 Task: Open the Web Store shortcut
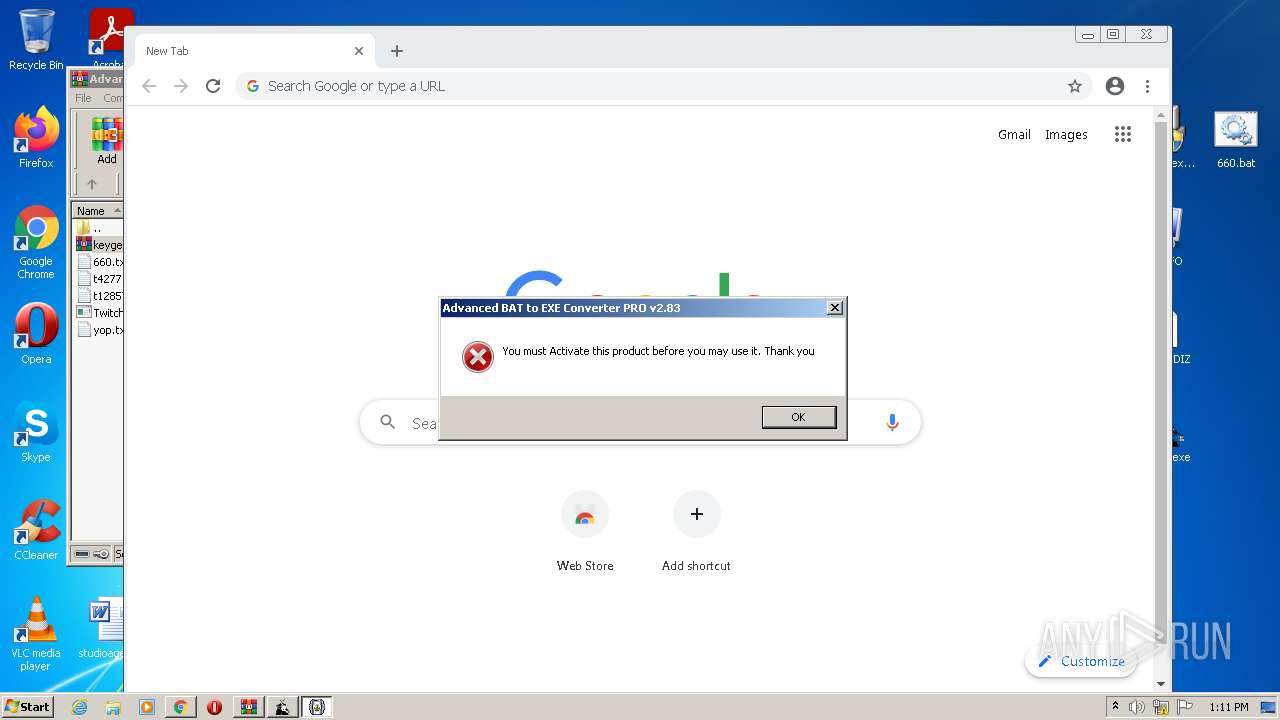click(585, 531)
